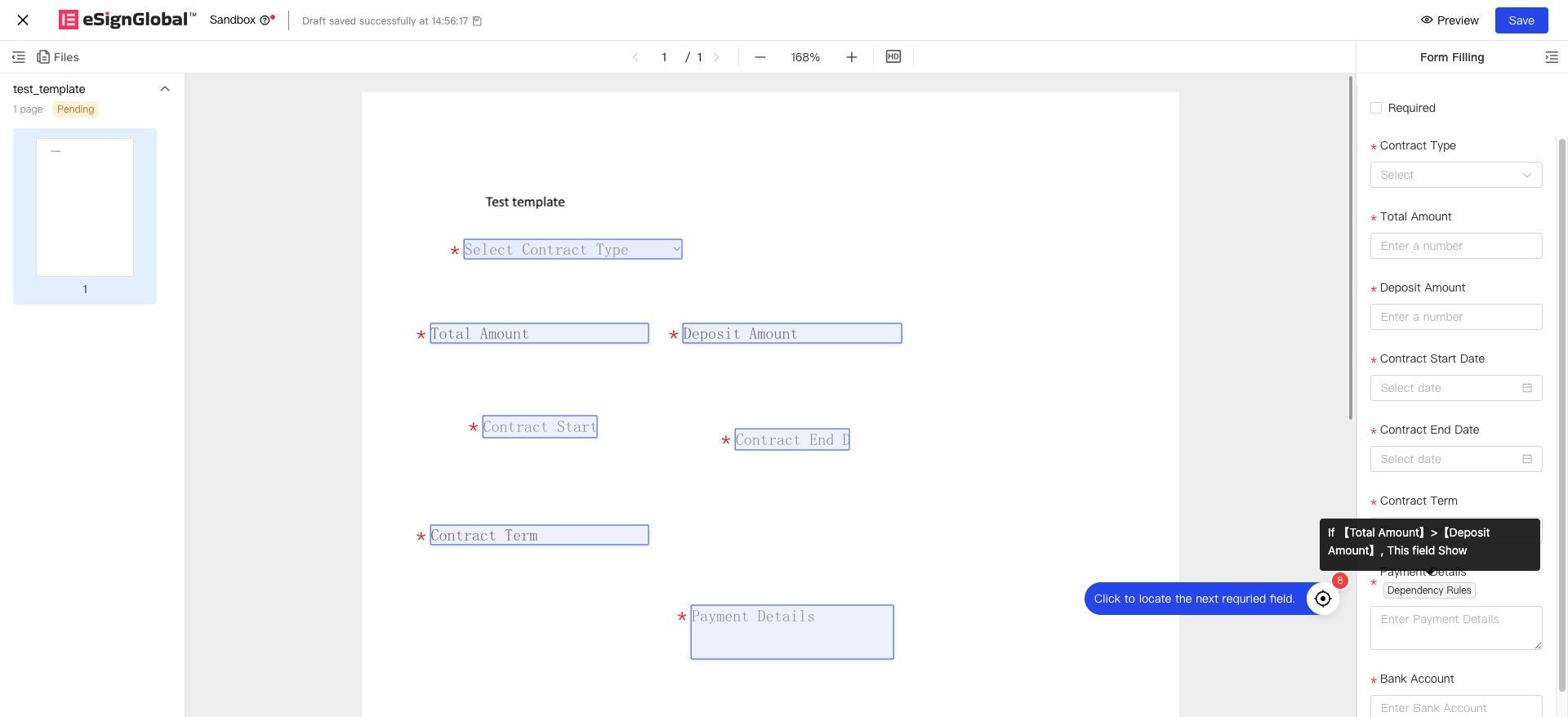Go to next page arrow
Image resolution: width=1568 pixels, height=717 pixels.
click(x=716, y=57)
